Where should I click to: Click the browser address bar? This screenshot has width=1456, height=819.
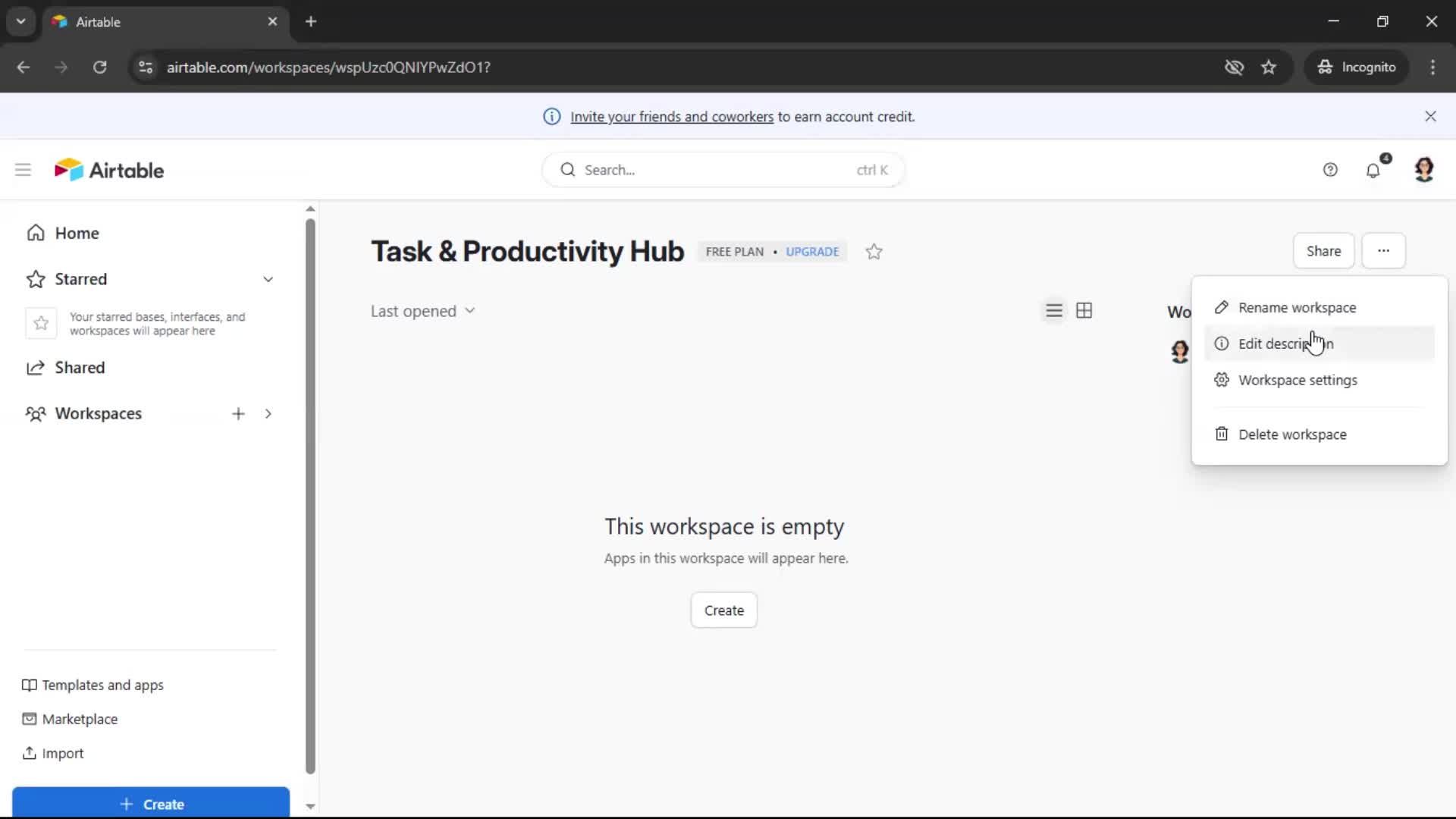[682, 67]
